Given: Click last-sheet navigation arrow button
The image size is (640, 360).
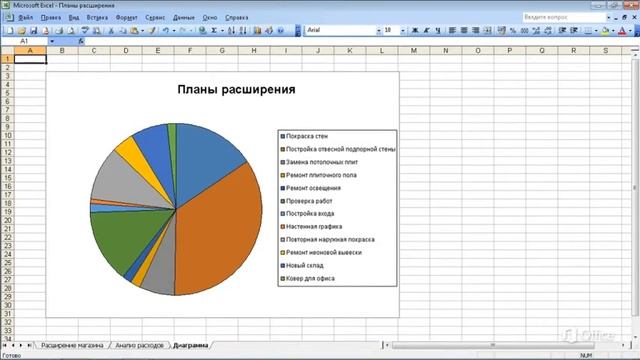Looking at the screenshot, I should (29, 345).
